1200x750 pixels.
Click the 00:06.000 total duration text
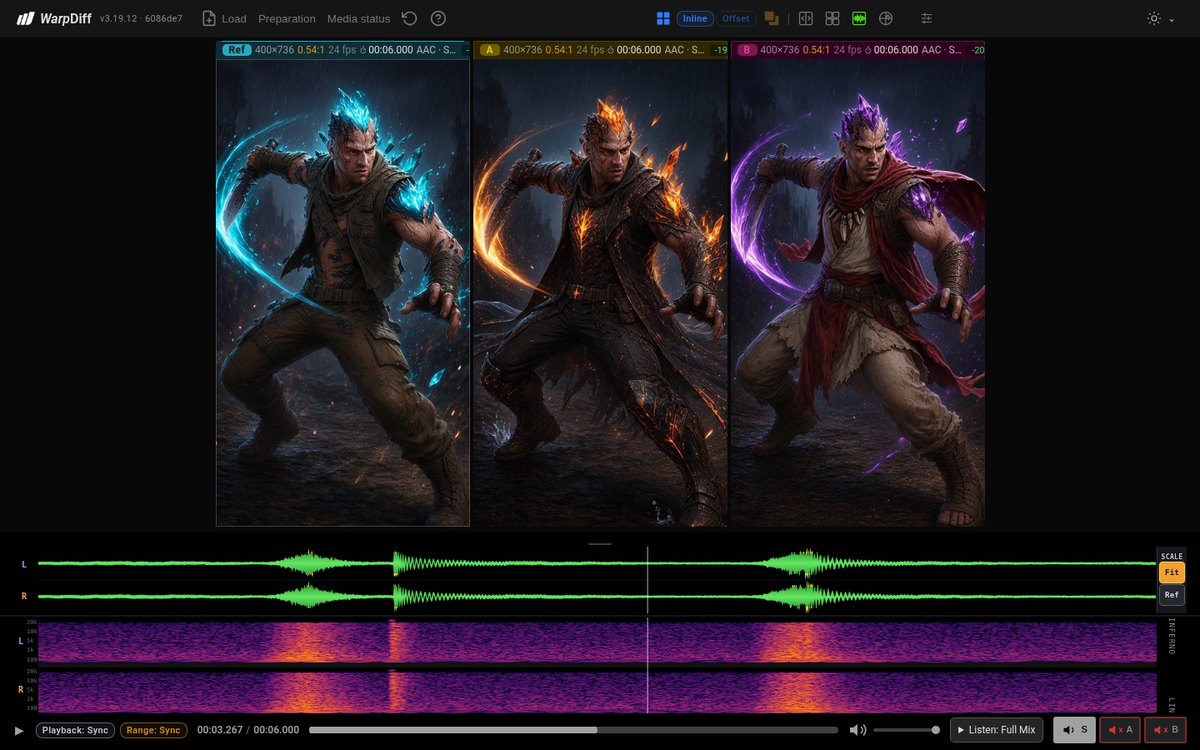[x=276, y=730]
